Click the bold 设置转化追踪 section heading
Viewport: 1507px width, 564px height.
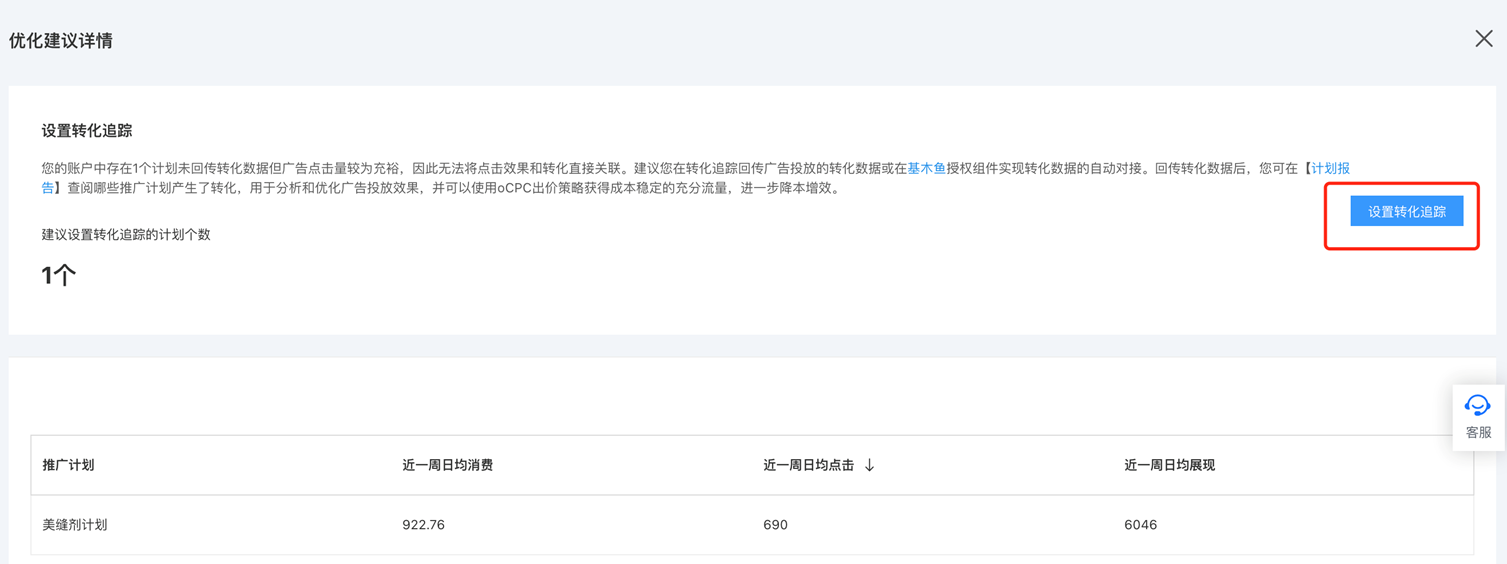(87, 131)
